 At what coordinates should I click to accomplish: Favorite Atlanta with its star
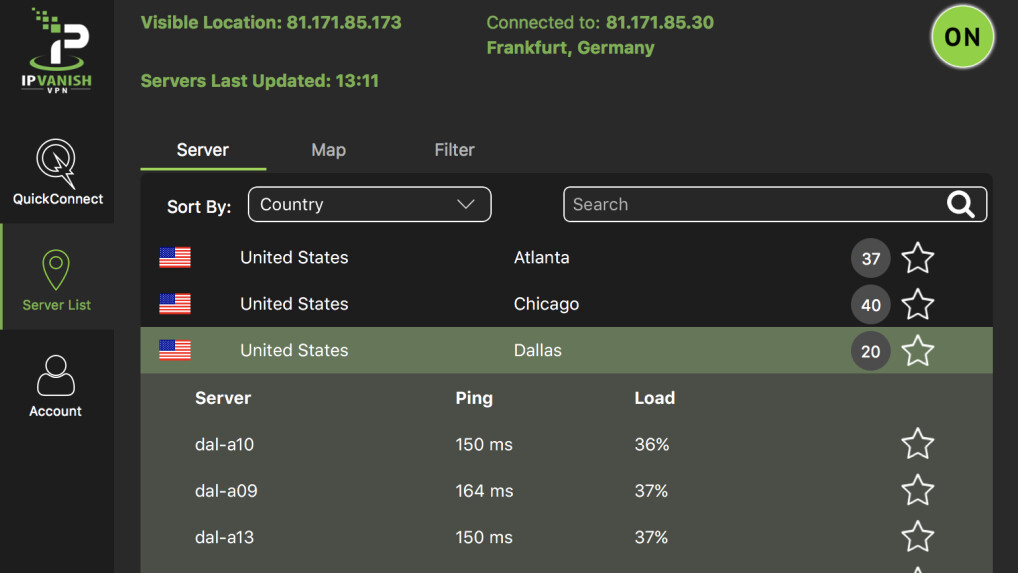pos(917,258)
